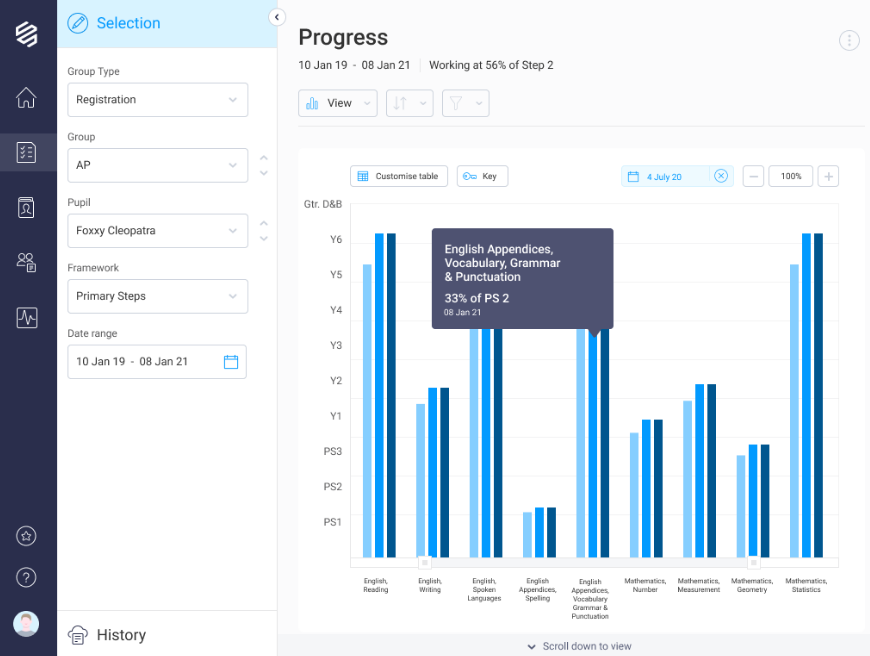This screenshot has height=656, width=870.
Task: Open the sort order dropdown
Action: pos(409,103)
